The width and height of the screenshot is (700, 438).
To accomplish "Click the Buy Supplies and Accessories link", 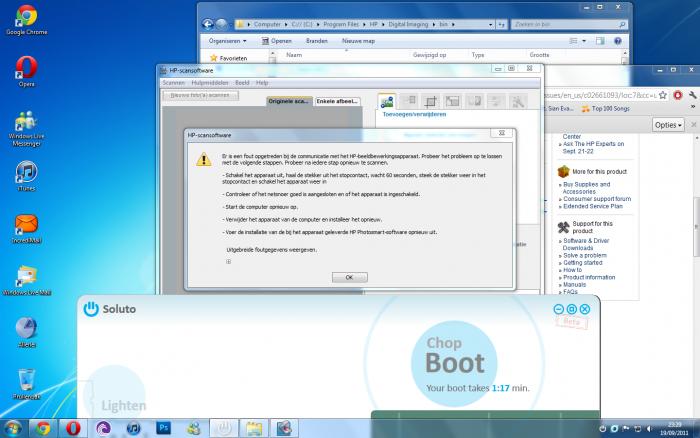I will tap(586, 188).
